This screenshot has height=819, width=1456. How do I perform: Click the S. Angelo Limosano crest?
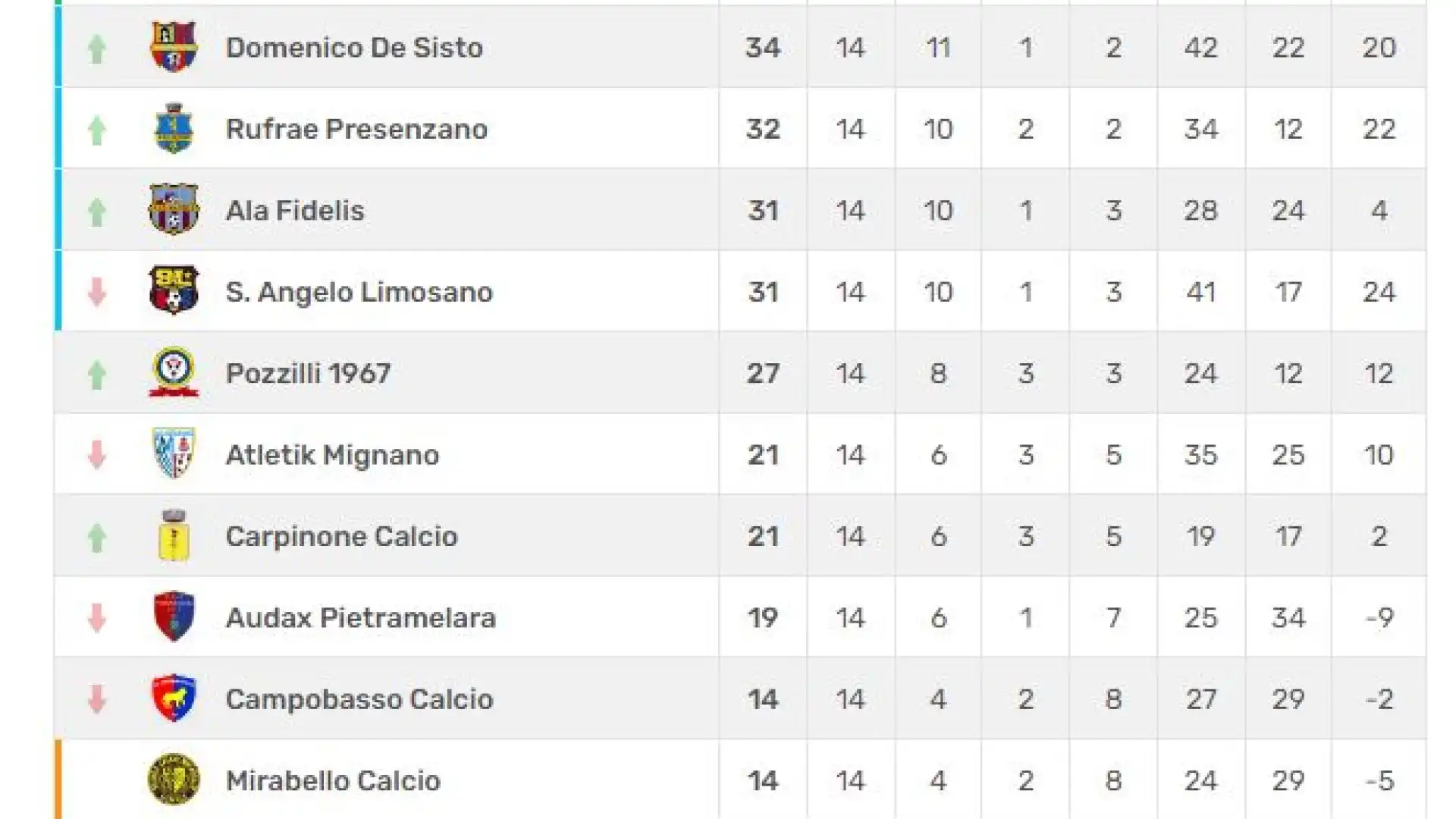pos(174,290)
